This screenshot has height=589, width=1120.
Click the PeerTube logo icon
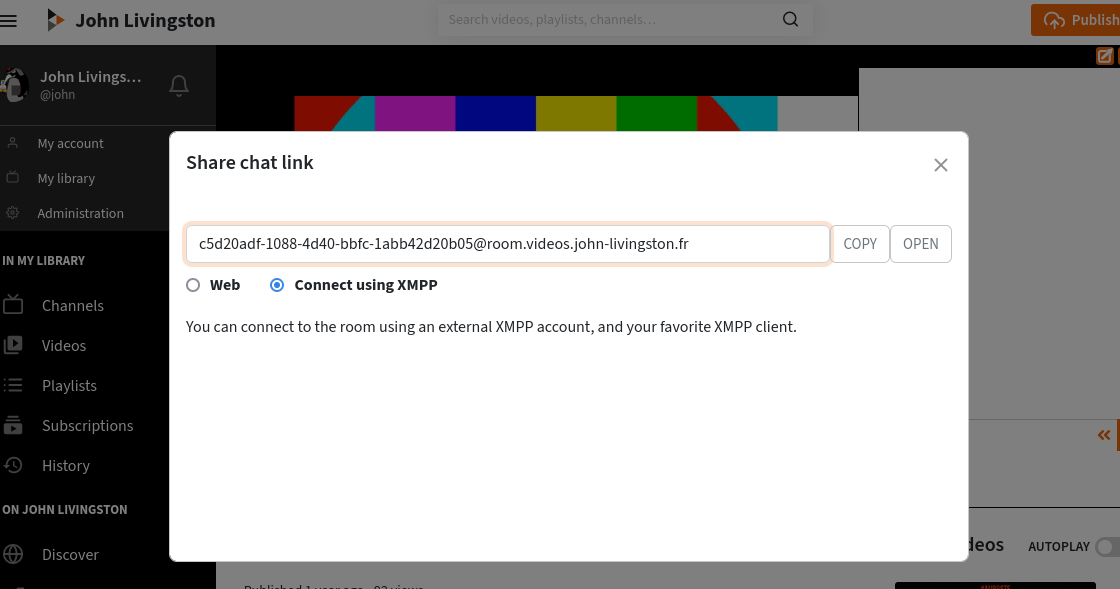click(x=56, y=20)
